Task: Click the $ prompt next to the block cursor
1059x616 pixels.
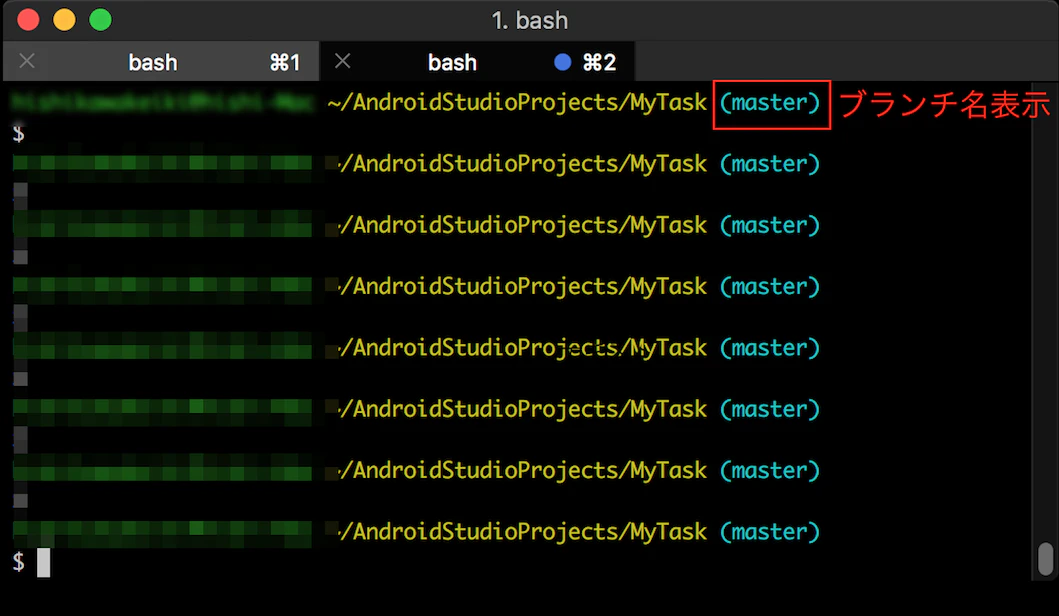Action: click(19, 562)
